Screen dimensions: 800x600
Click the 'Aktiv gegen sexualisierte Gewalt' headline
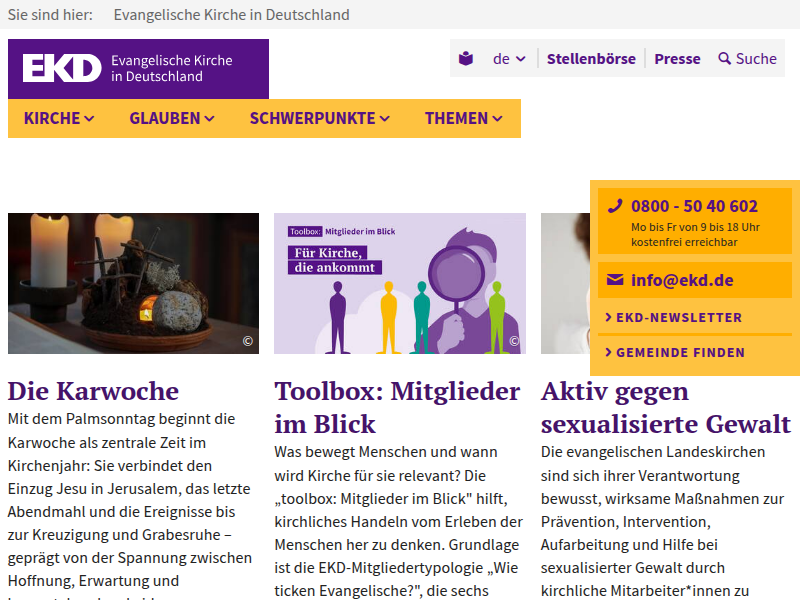pyautogui.click(x=665, y=407)
